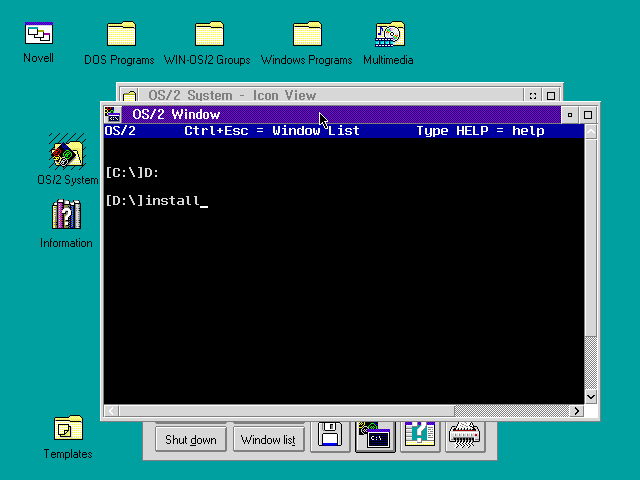Launch the OS/2 Window command prompt icon

click(375, 437)
